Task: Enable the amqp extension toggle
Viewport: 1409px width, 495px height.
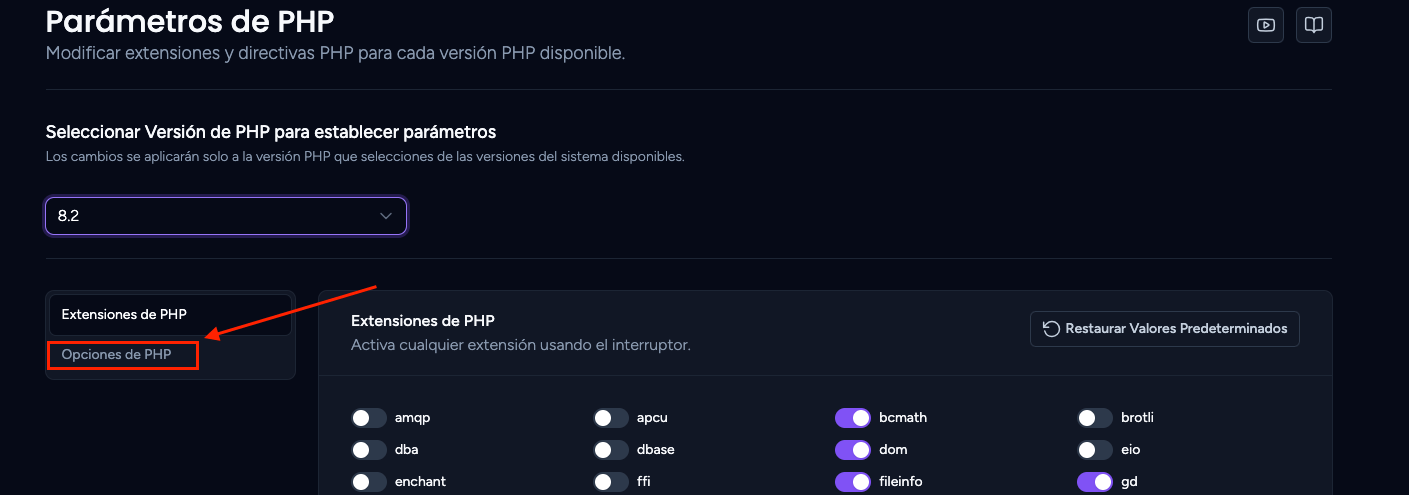Action: click(369, 418)
